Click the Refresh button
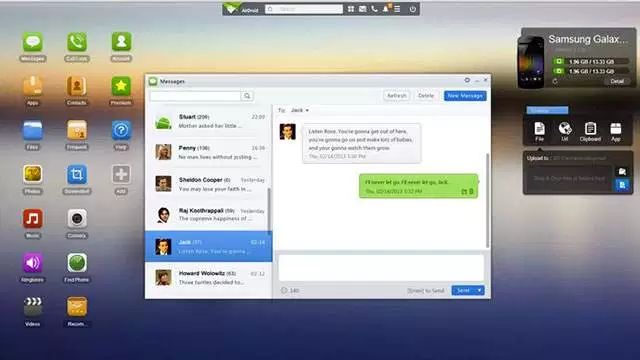 (x=396, y=96)
